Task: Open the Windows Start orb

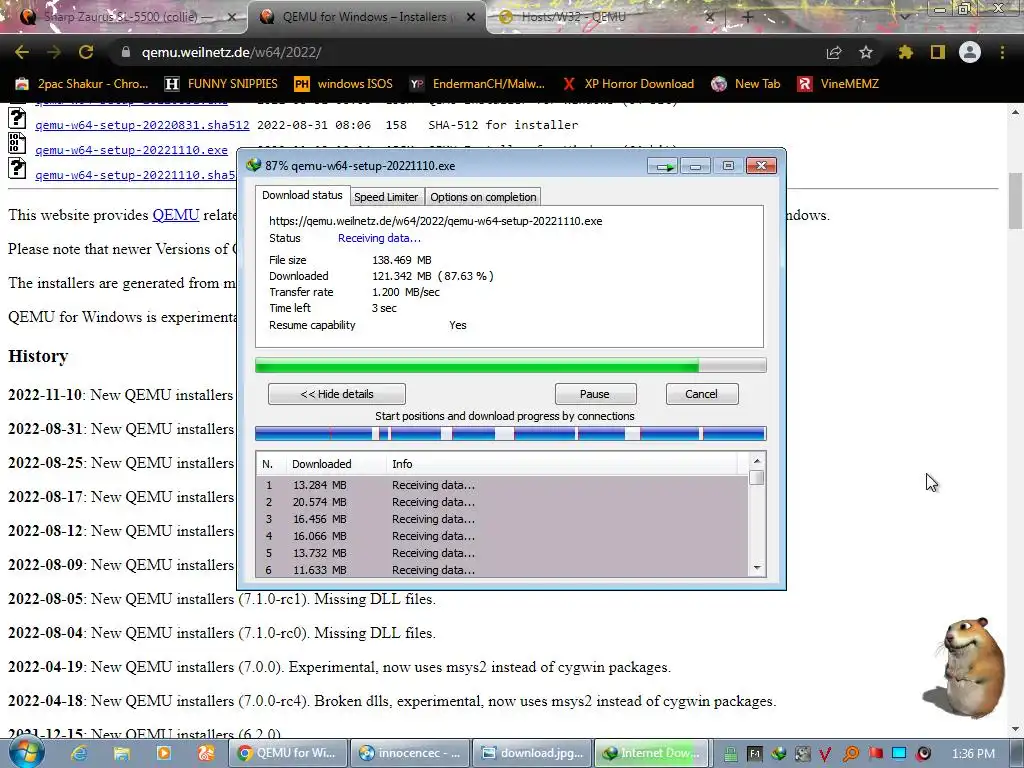Action: [27, 752]
